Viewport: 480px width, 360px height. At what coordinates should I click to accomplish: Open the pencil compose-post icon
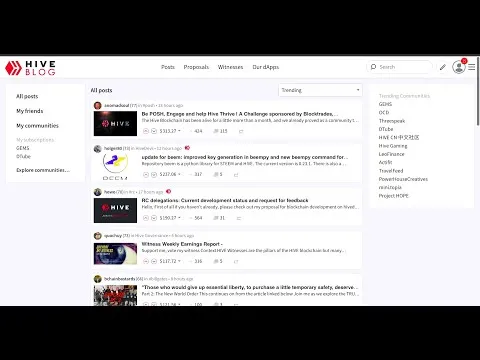(x=443, y=67)
